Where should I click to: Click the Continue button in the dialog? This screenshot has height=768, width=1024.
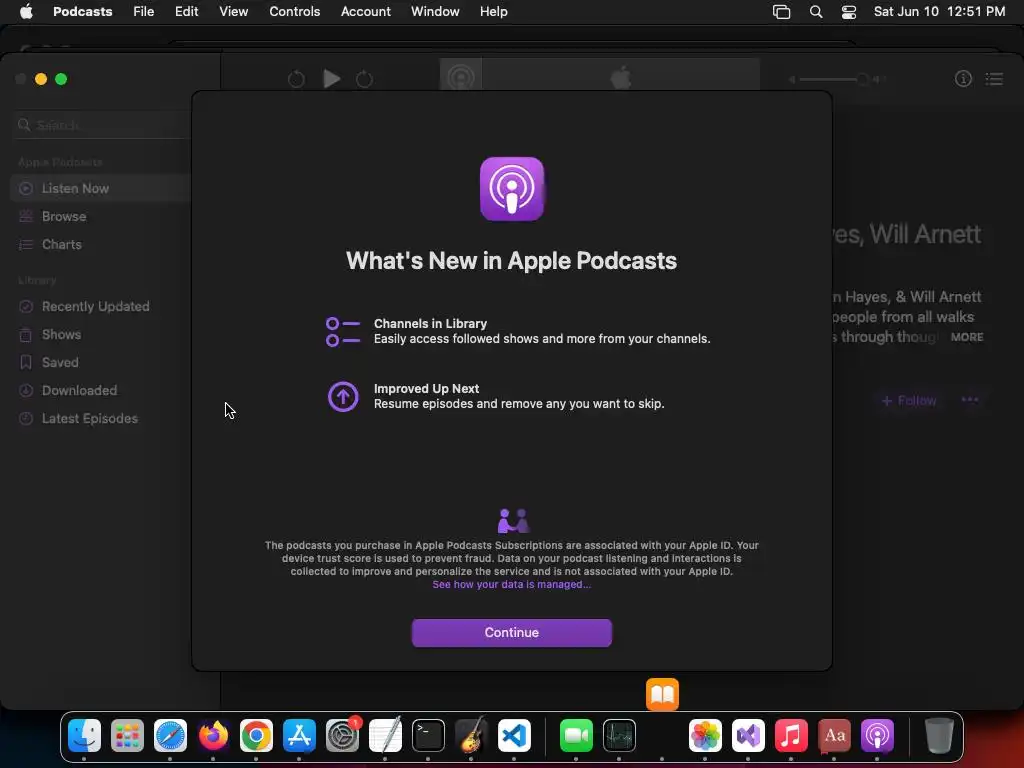point(511,632)
